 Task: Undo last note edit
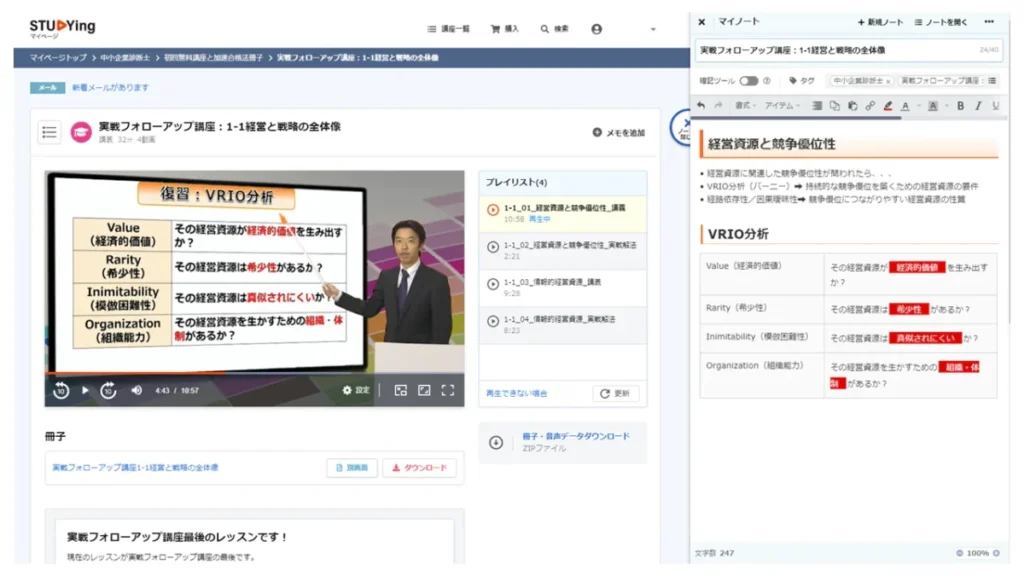coord(701,105)
